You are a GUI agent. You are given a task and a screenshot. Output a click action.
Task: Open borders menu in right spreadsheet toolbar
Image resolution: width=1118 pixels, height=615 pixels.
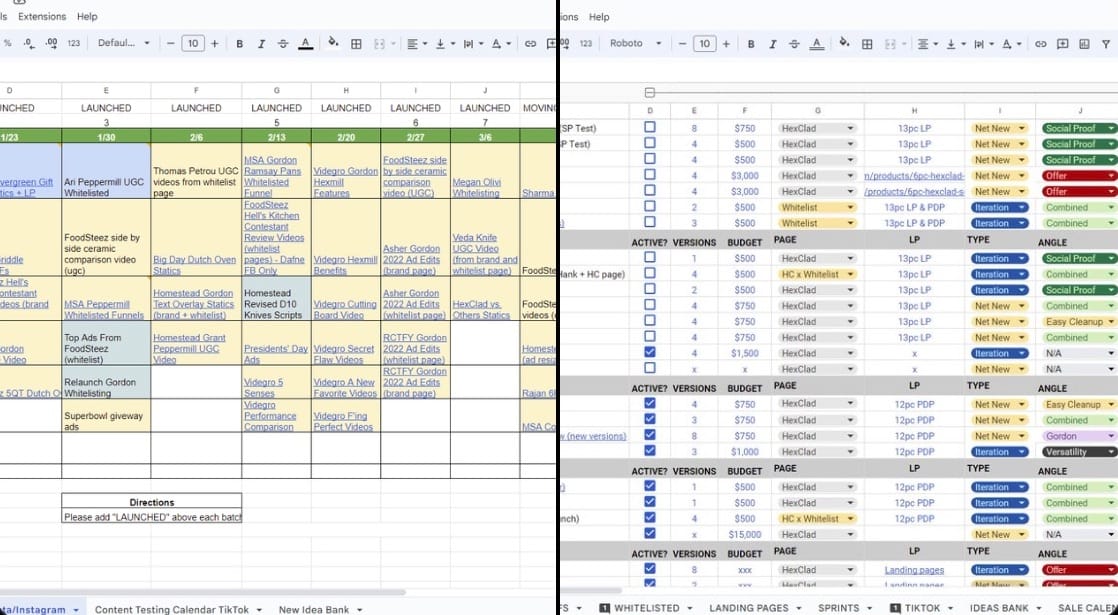coord(867,43)
